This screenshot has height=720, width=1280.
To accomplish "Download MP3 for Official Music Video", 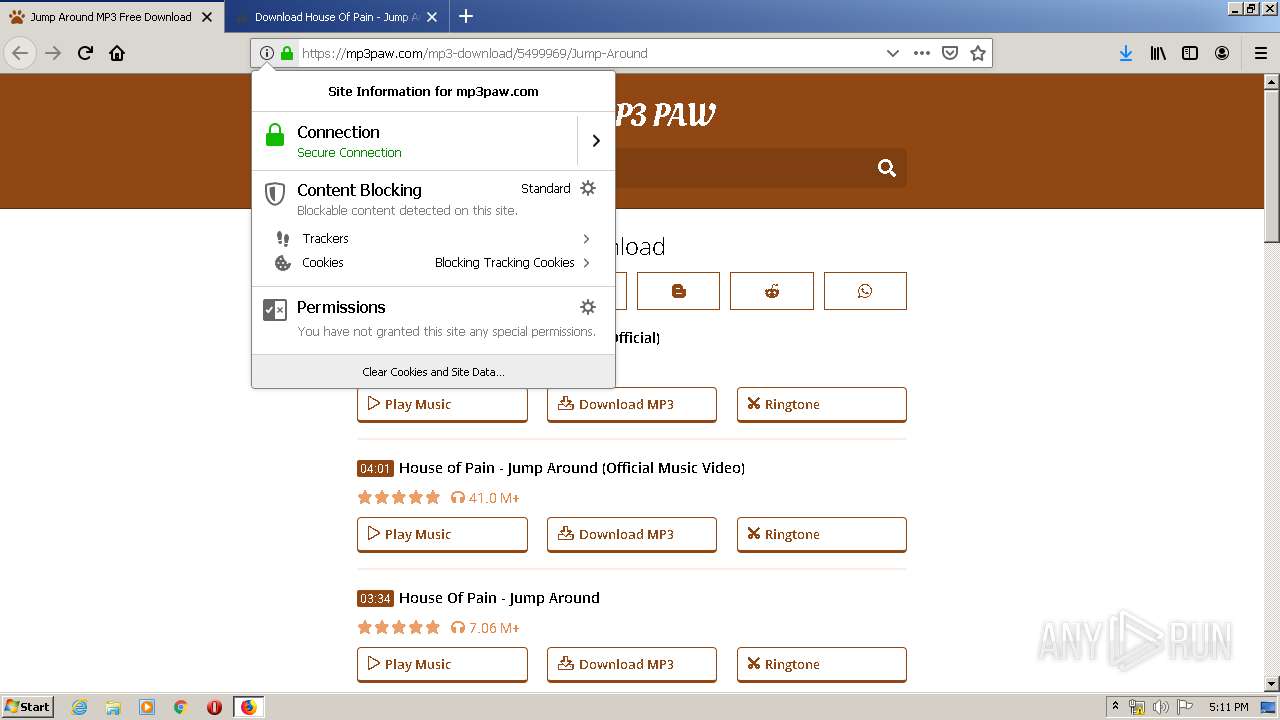I will [632, 534].
